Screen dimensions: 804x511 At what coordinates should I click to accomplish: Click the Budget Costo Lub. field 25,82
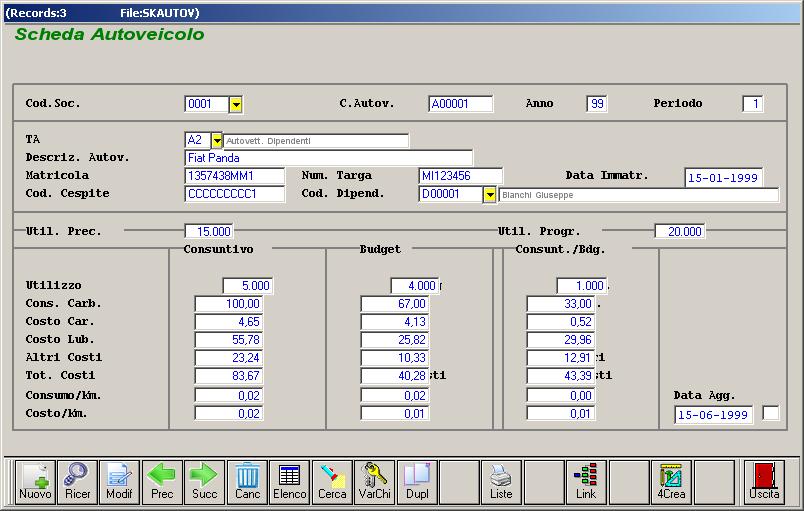(395, 339)
